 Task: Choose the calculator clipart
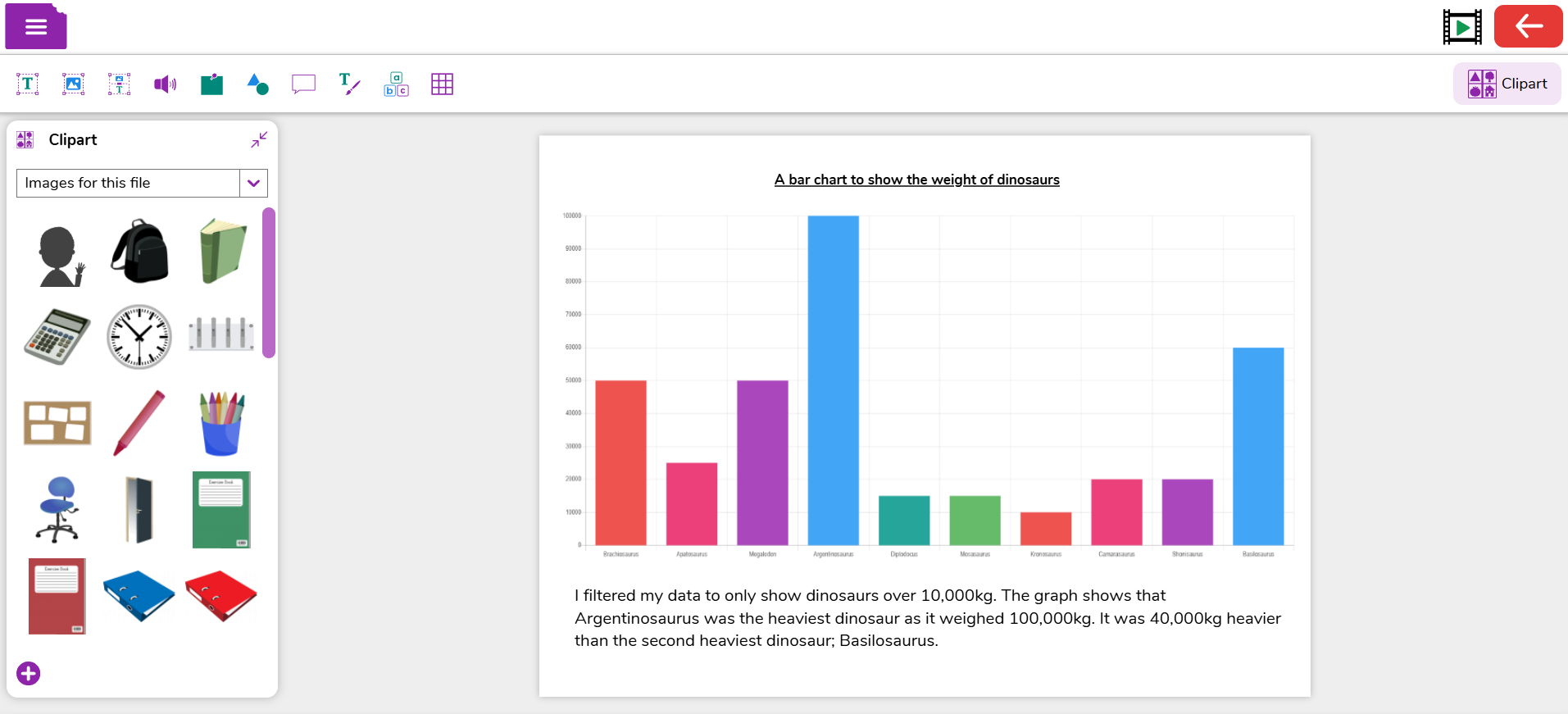coord(57,336)
